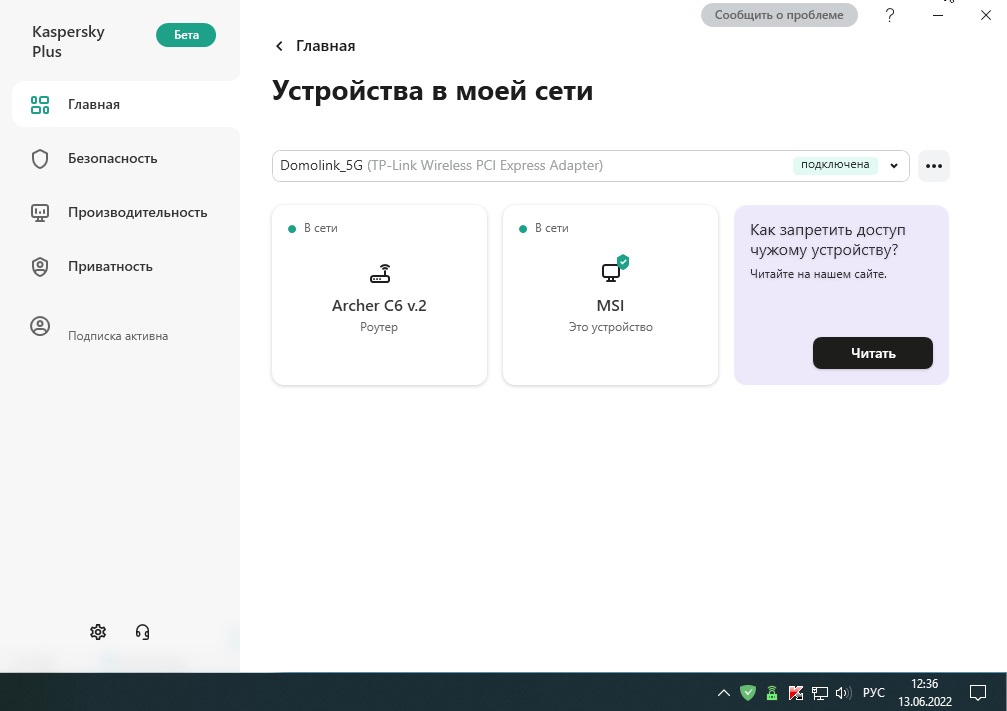1007x711 pixels.
Task: Click Читайте на нашем сайте text
Action: click(818, 274)
